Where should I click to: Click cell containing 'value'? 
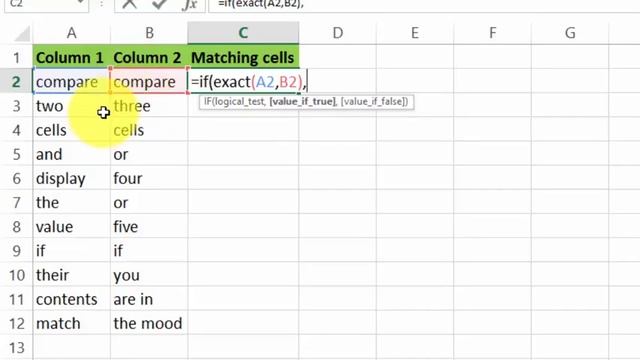71,227
